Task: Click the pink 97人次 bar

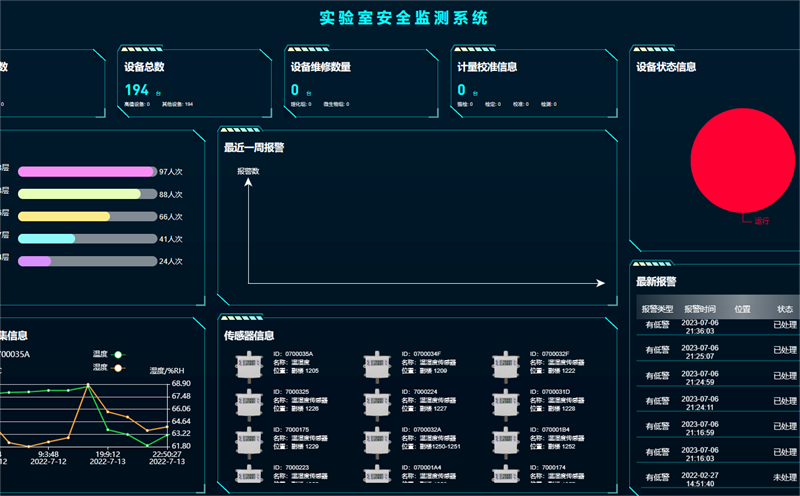Action: coord(86,172)
